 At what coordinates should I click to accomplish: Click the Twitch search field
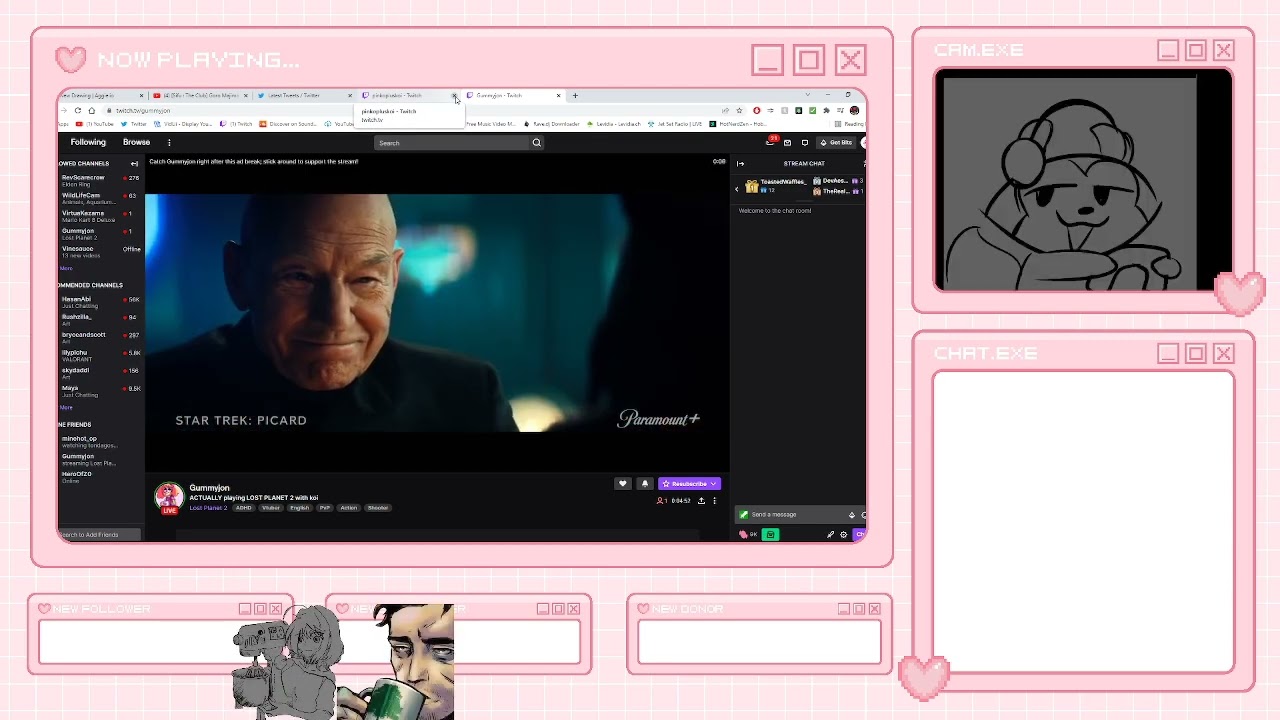tap(452, 143)
